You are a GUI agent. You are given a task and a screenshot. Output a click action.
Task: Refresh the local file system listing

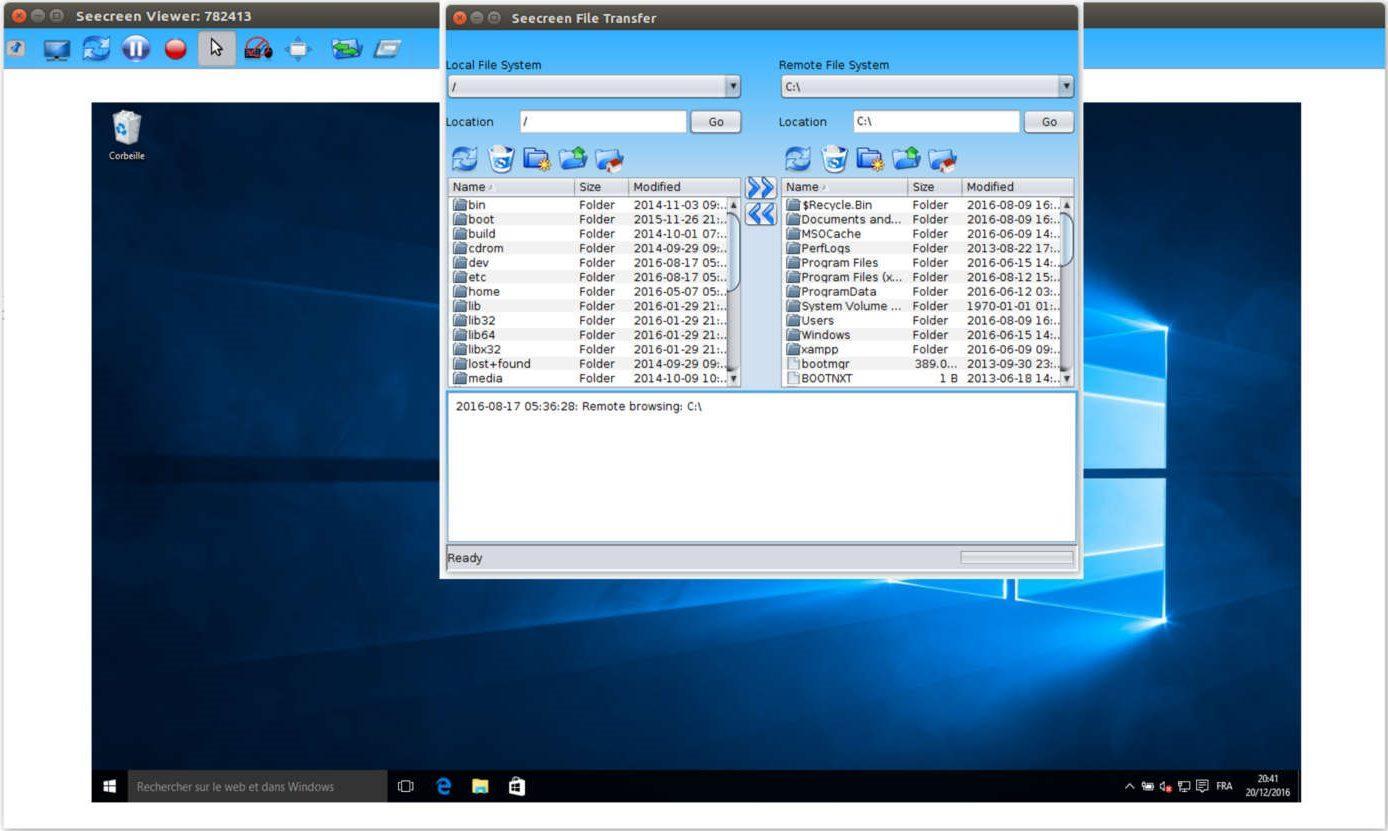point(464,159)
